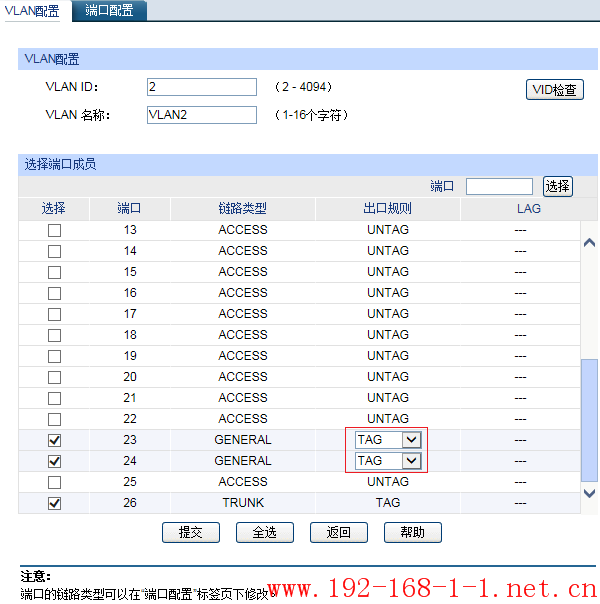Screen dimensions: 600x604
Task: Click the 全选 select-all button
Action: point(265,532)
